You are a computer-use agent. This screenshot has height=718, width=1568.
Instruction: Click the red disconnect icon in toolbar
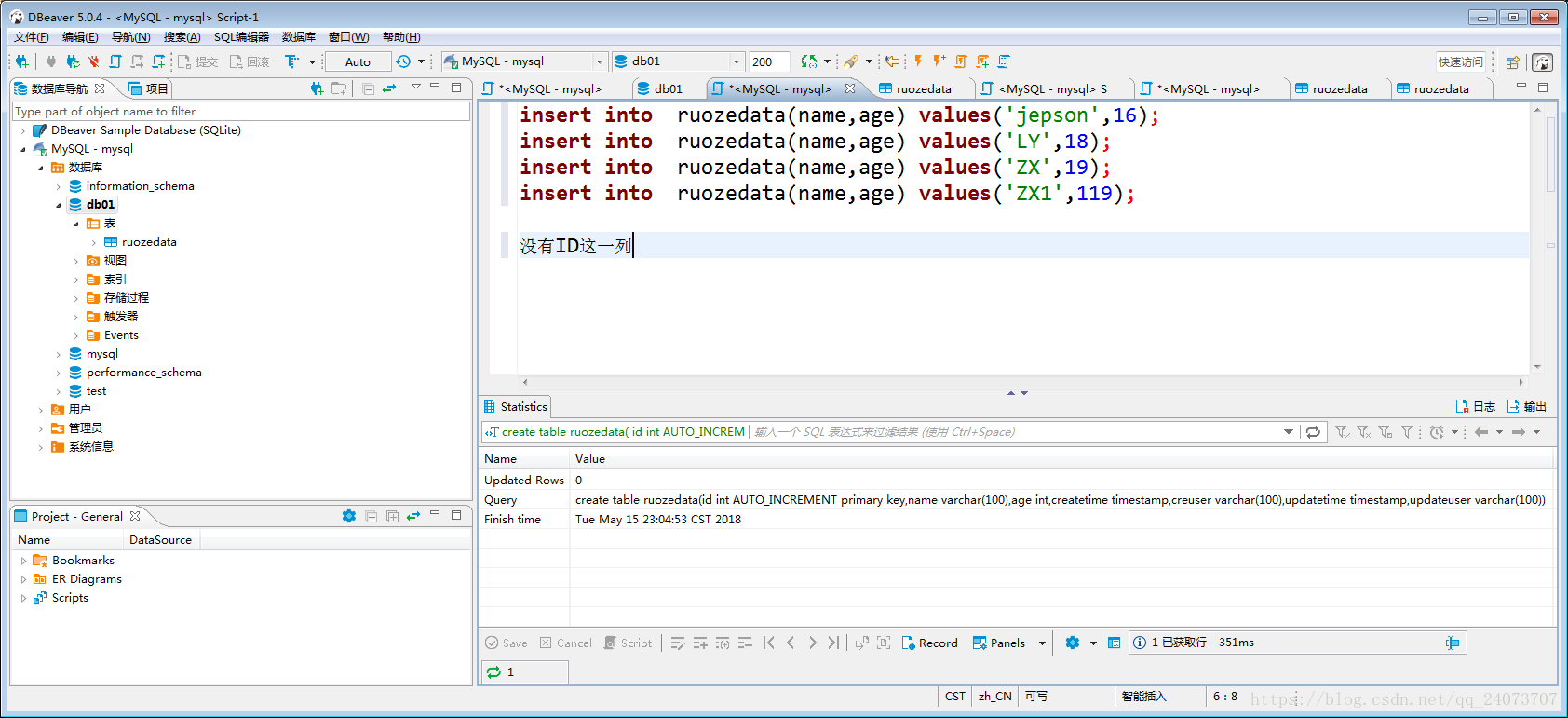94,61
